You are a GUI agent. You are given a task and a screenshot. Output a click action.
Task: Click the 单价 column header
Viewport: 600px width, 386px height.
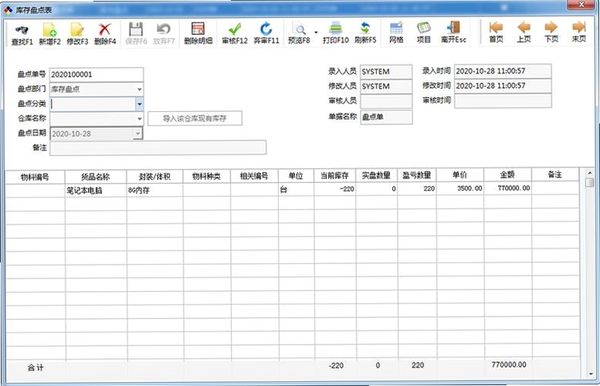460,175
